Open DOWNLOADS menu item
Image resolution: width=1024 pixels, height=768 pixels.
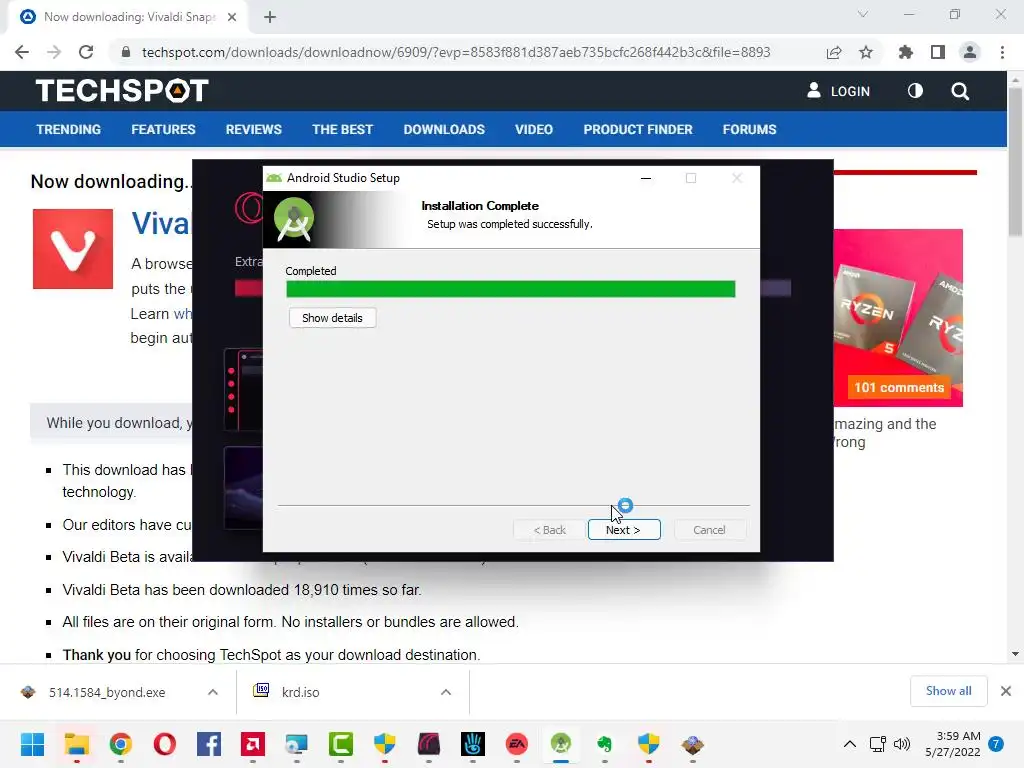pos(444,129)
